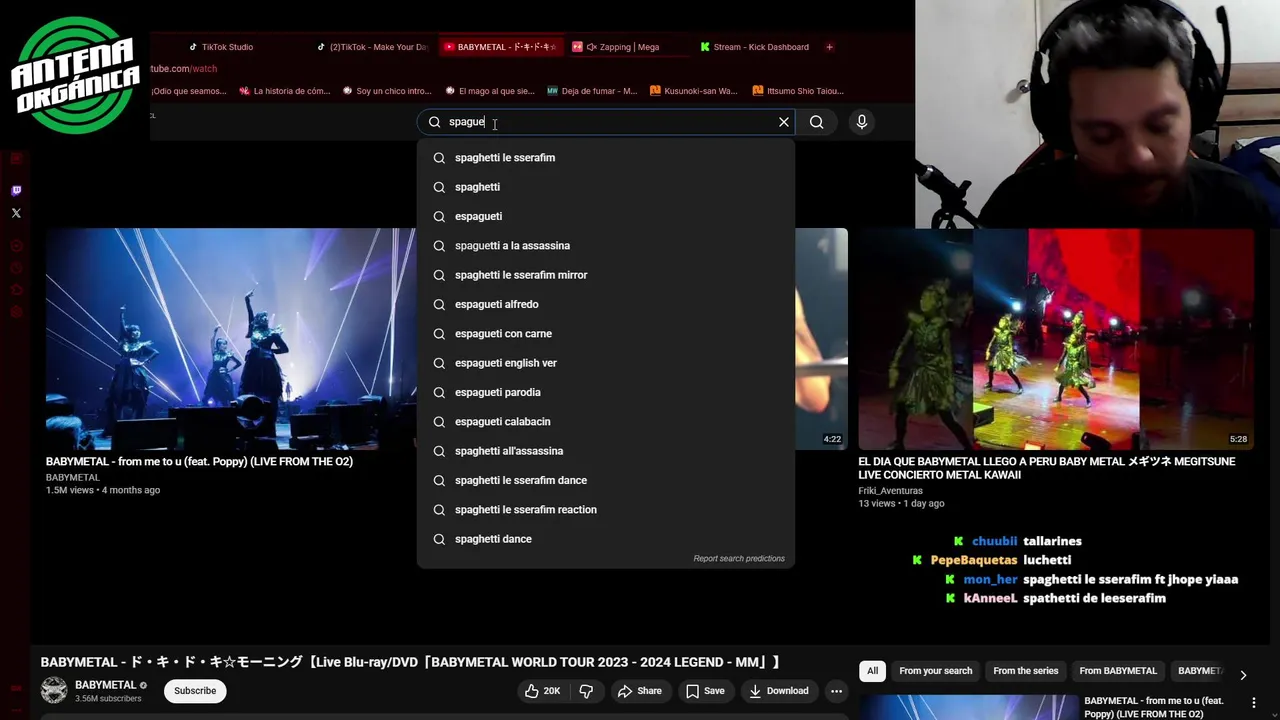This screenshot has width=1280, height=720.
Task: Select suggestion 'espagueti alfredo'
Action: click(605, 304)
